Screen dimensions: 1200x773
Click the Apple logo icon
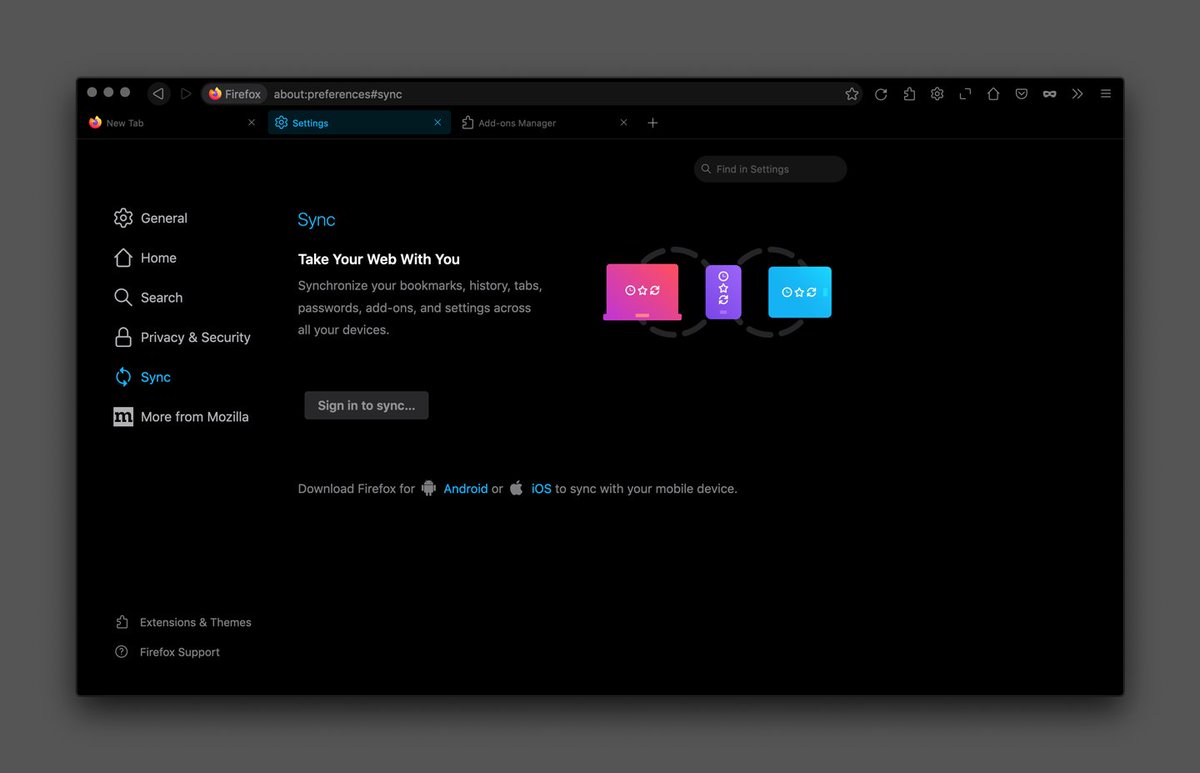click(516, 488)
